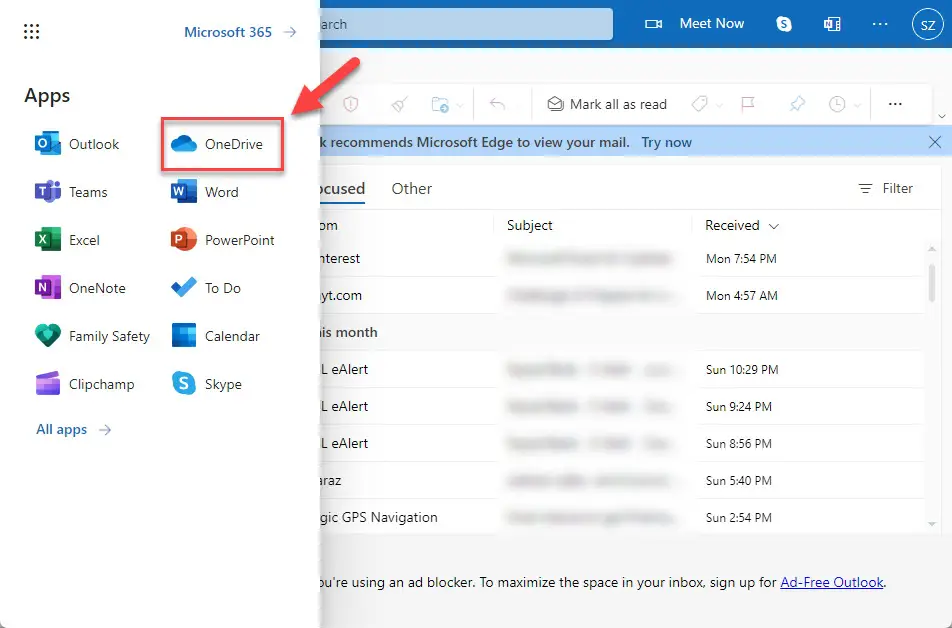Snooze the message using the clock icon
The width and height of the screenshot is (952, 628).
click(x=838, y=104)
